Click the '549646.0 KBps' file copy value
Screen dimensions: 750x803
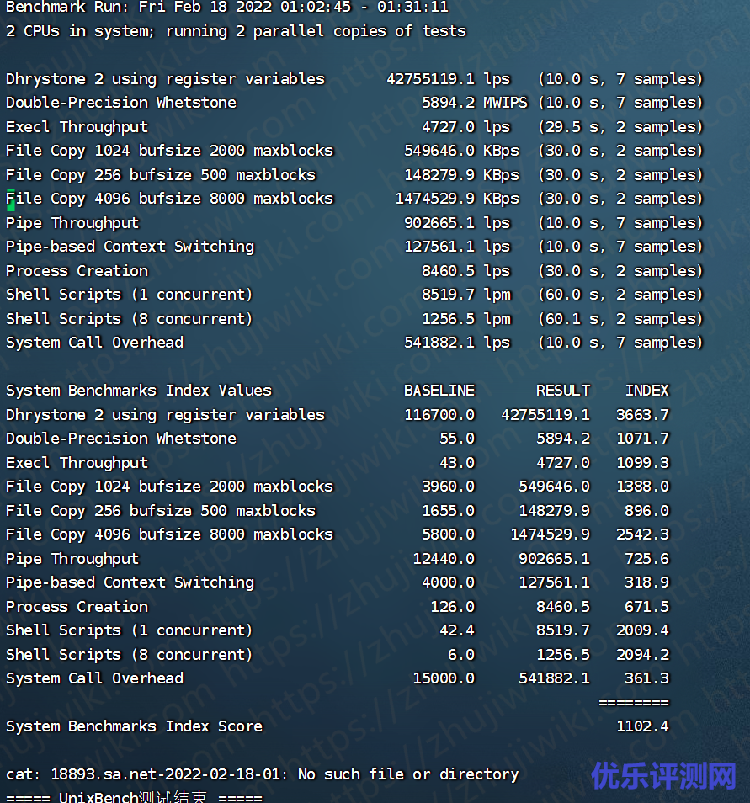[462, 151]
